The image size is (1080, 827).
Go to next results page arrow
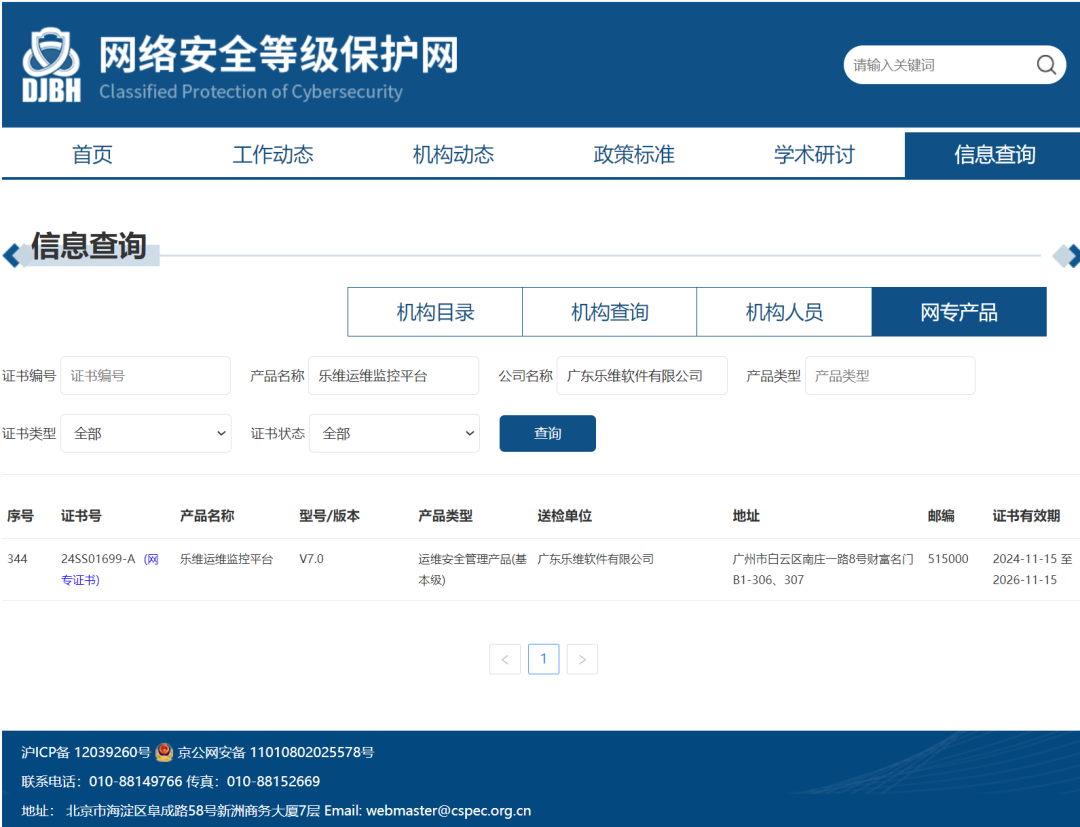(x=582, y=659)
